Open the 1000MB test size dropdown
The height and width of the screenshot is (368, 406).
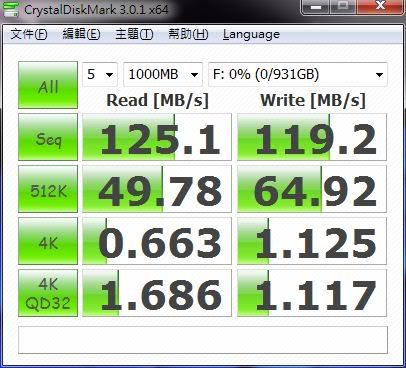pyautogui.click(x=163, y=74)
